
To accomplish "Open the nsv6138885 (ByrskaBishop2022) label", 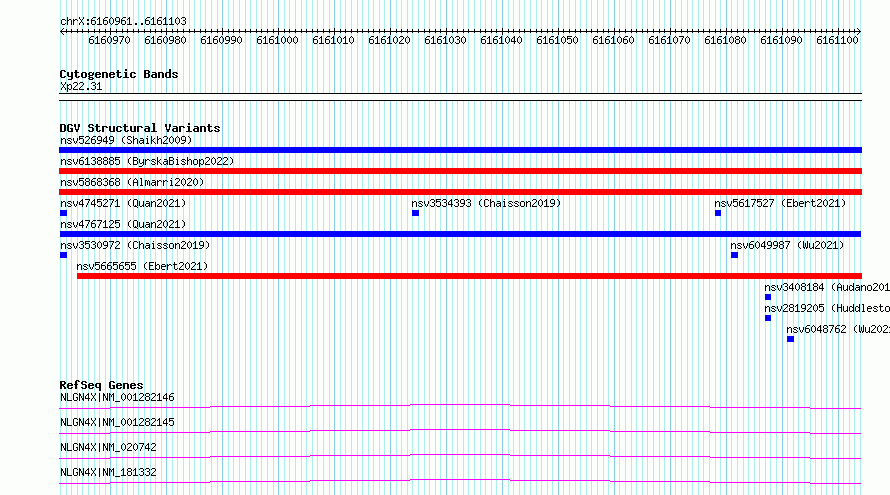I will click(x=147, y=161).
